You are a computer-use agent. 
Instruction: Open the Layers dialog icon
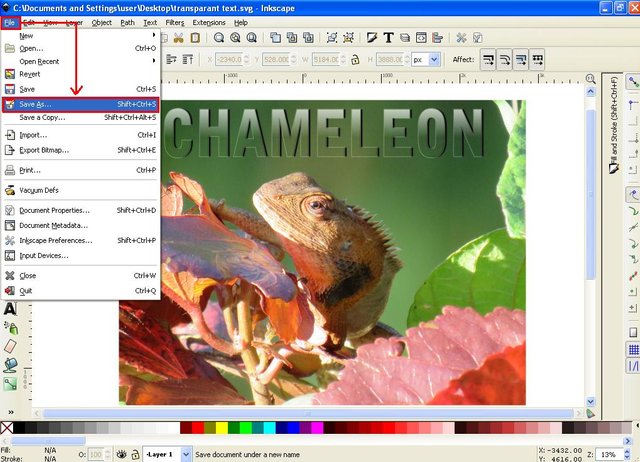click(404, 38)
